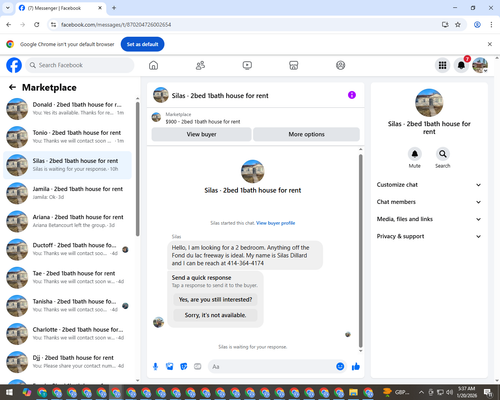Open Silas house photo in right panel

[429, 103]
